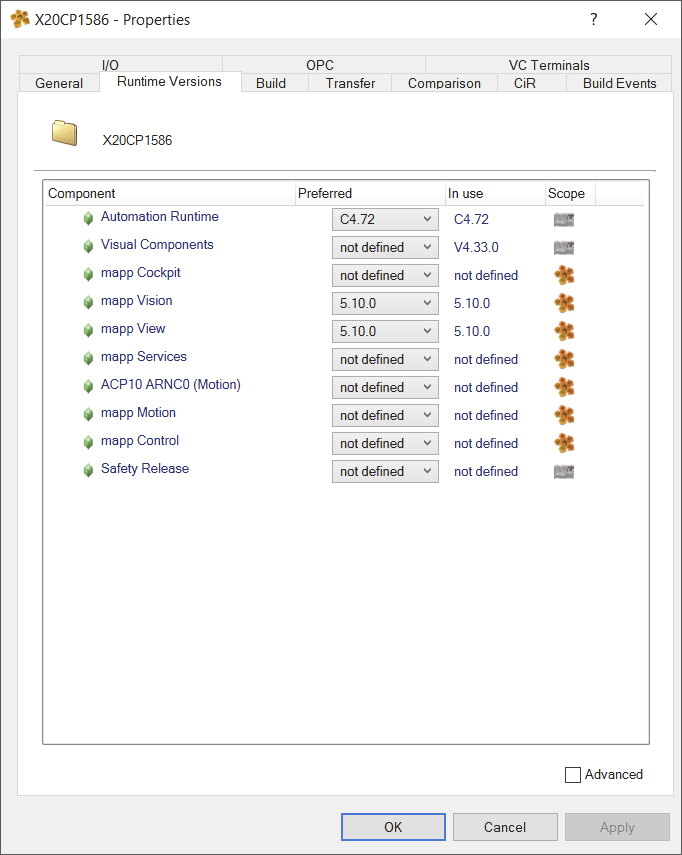Open mapp Control preferred version dropdown

click(x=385, y=443)
